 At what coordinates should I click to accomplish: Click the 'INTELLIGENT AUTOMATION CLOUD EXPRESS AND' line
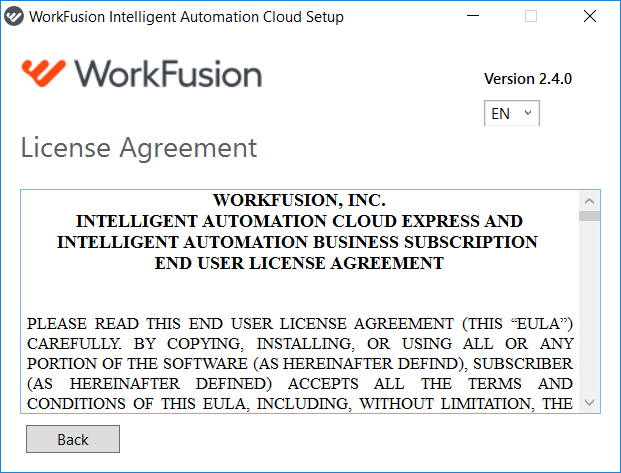pyautogui.click(x=299, y=221)
